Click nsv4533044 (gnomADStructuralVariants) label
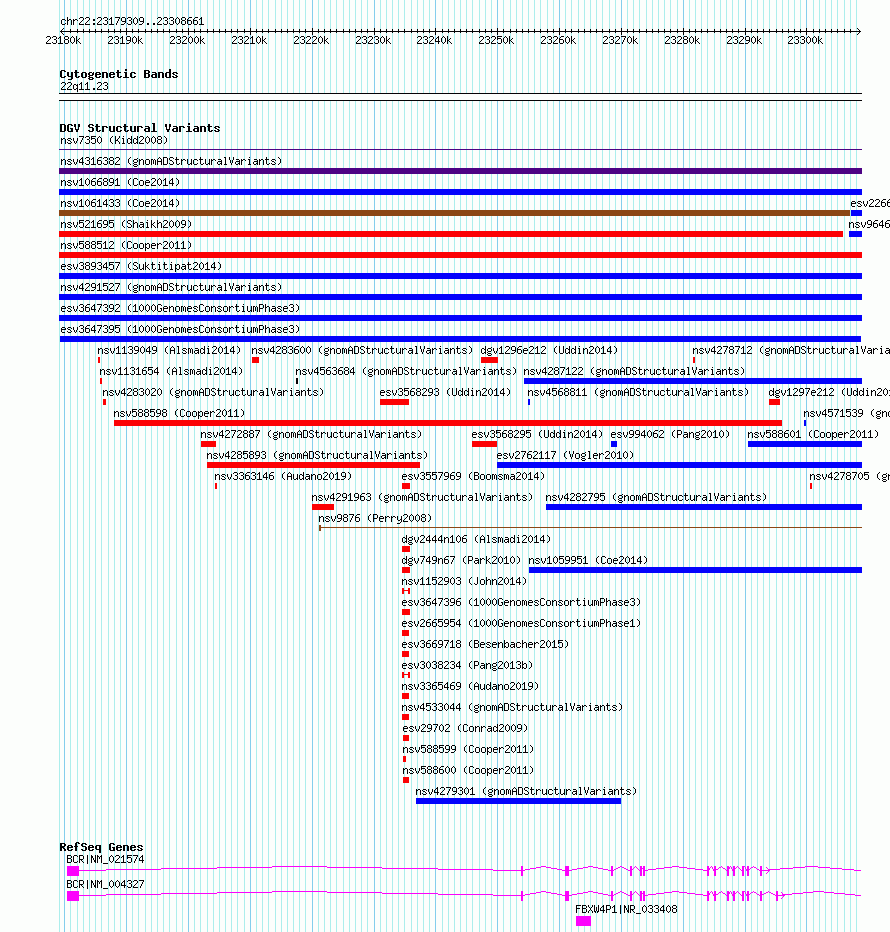890x932 pixels. 512,707
